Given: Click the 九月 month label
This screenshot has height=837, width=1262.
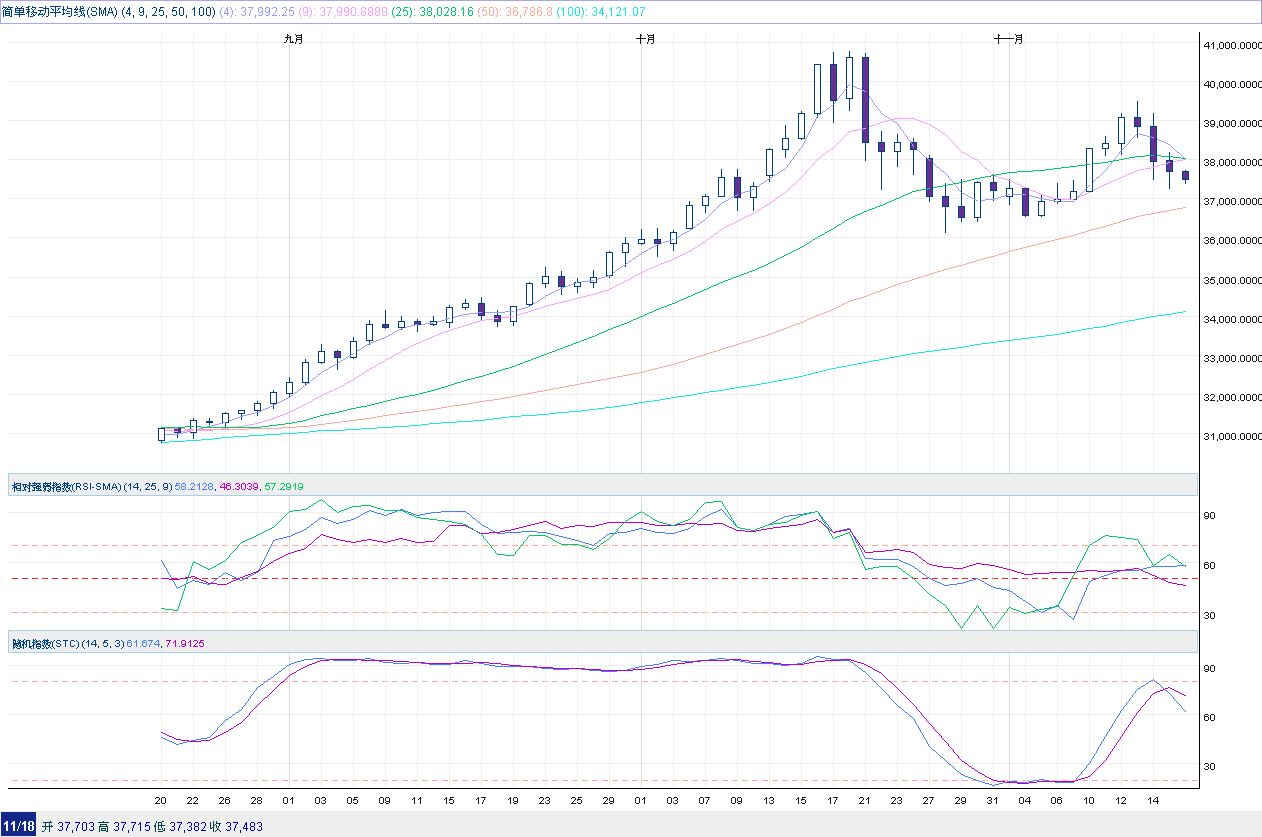Looking at the screenshot, I should pyautogui.click(x=293, y=39).
